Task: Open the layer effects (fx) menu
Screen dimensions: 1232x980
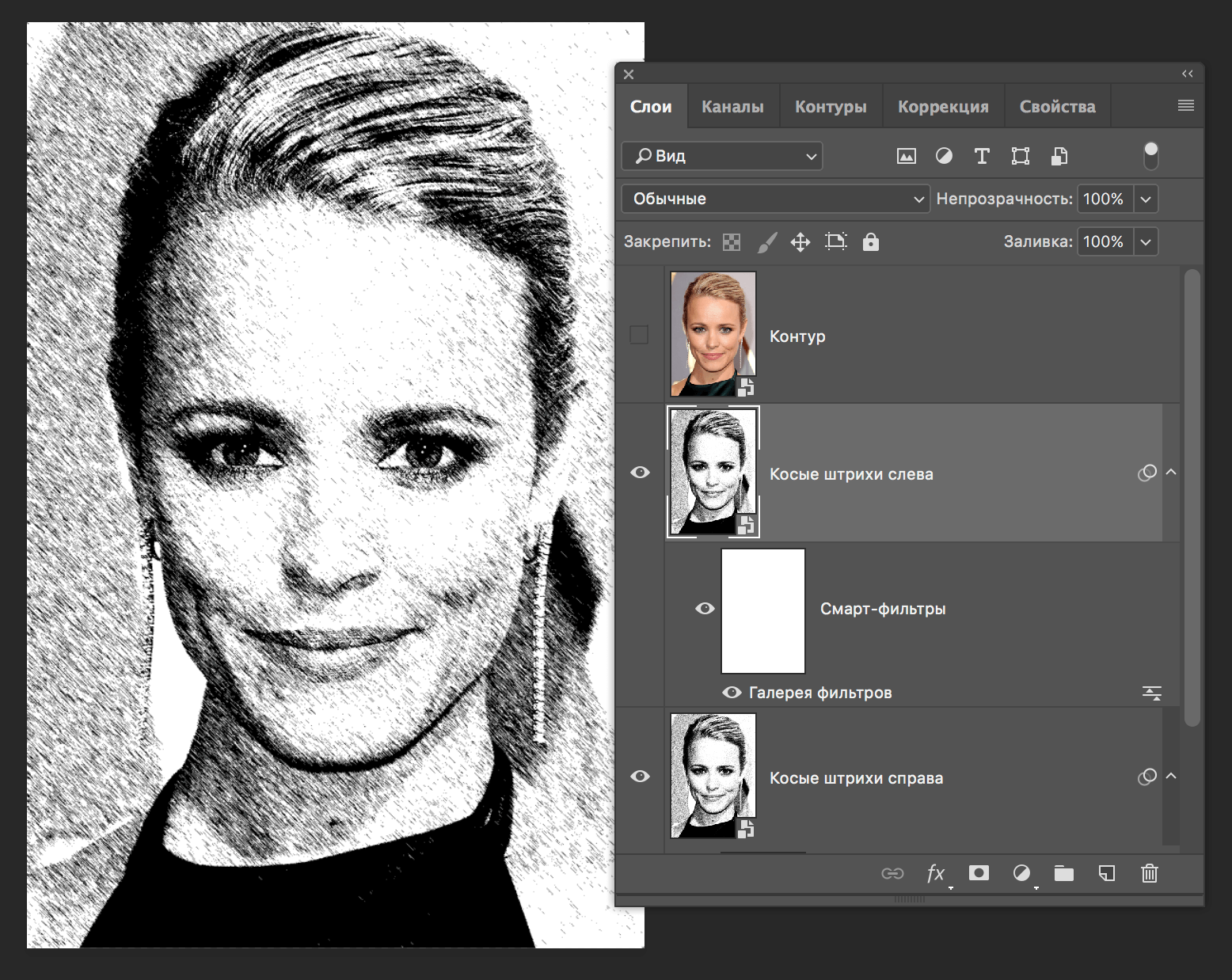Action: click(936, 873)
